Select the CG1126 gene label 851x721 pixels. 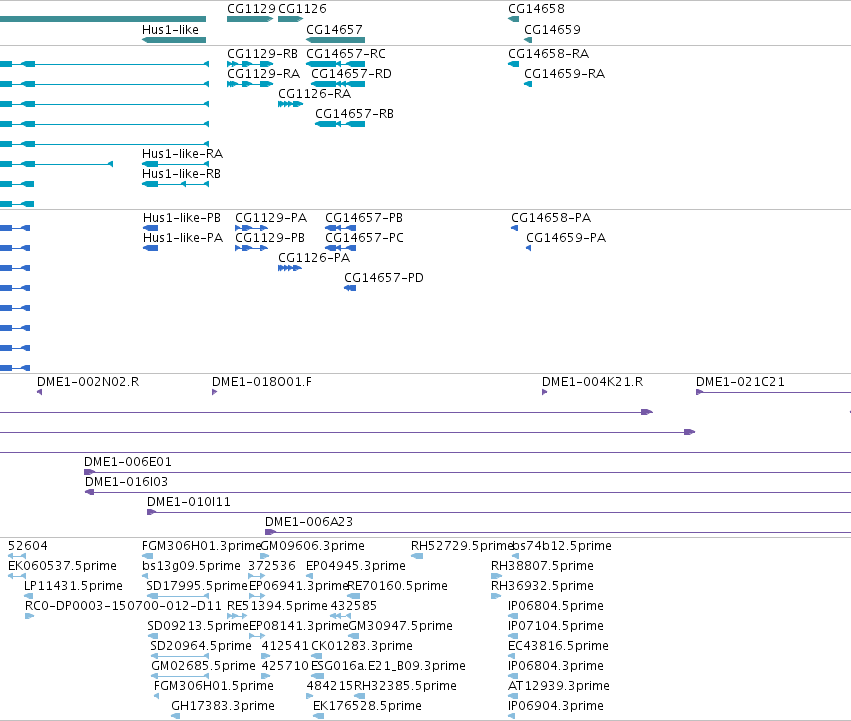(x=302, y=9)
